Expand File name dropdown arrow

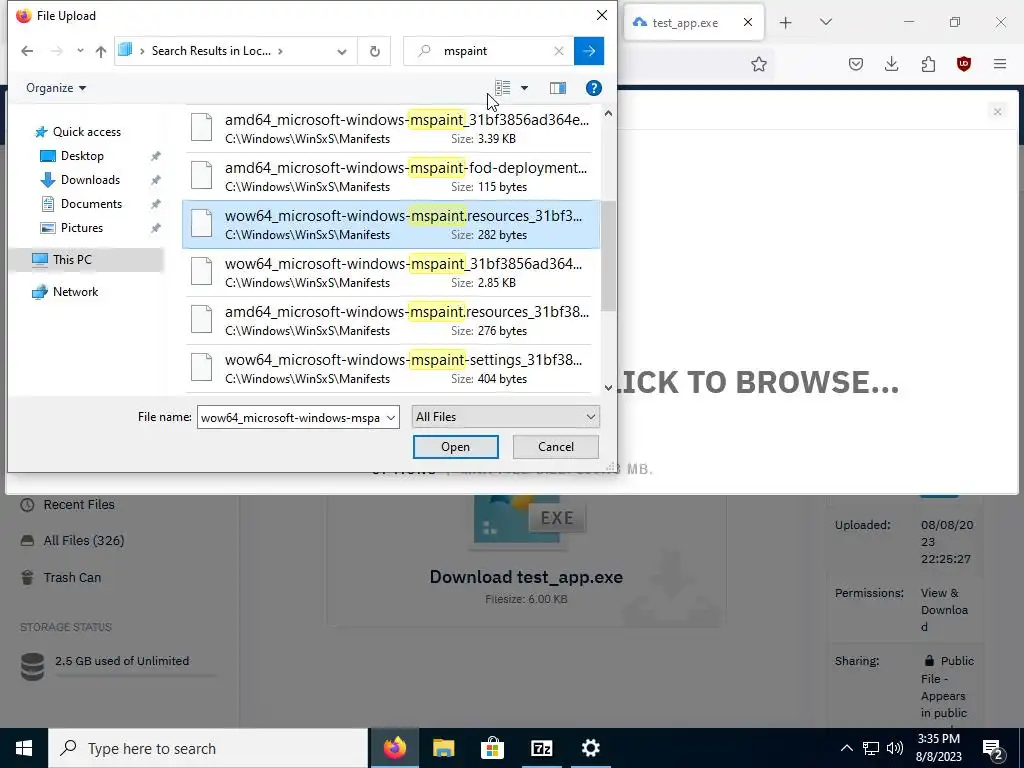click(391, 417)
